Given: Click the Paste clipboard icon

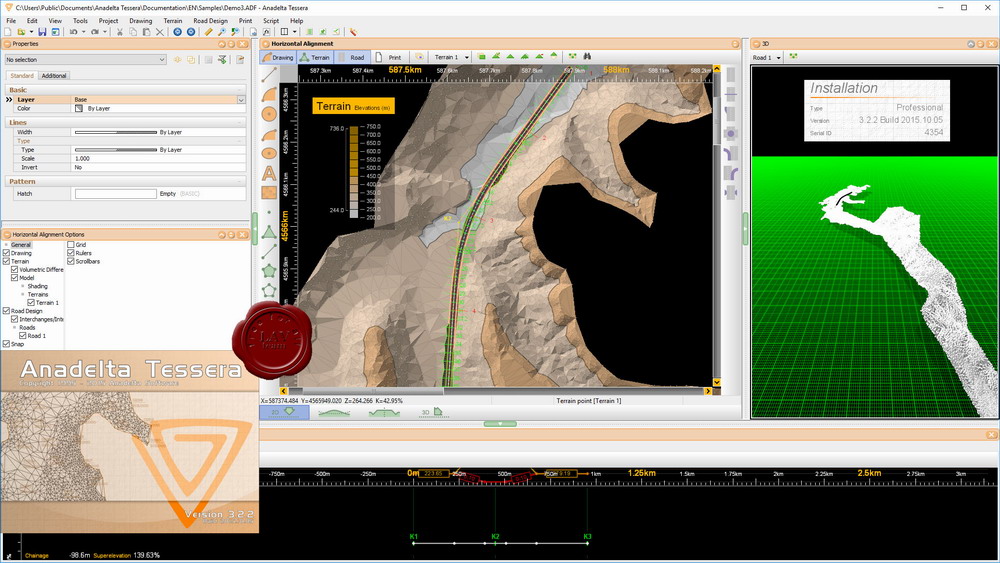Looking at the screenshot, I should coord(146,31).
